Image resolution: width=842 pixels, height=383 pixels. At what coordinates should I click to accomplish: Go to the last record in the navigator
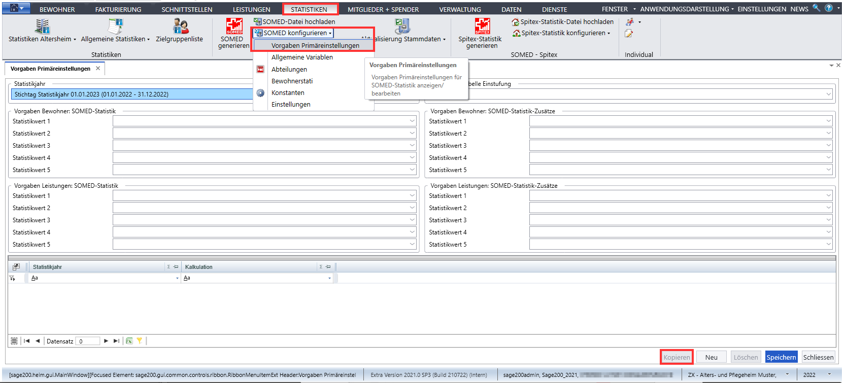tap(116, 341)
